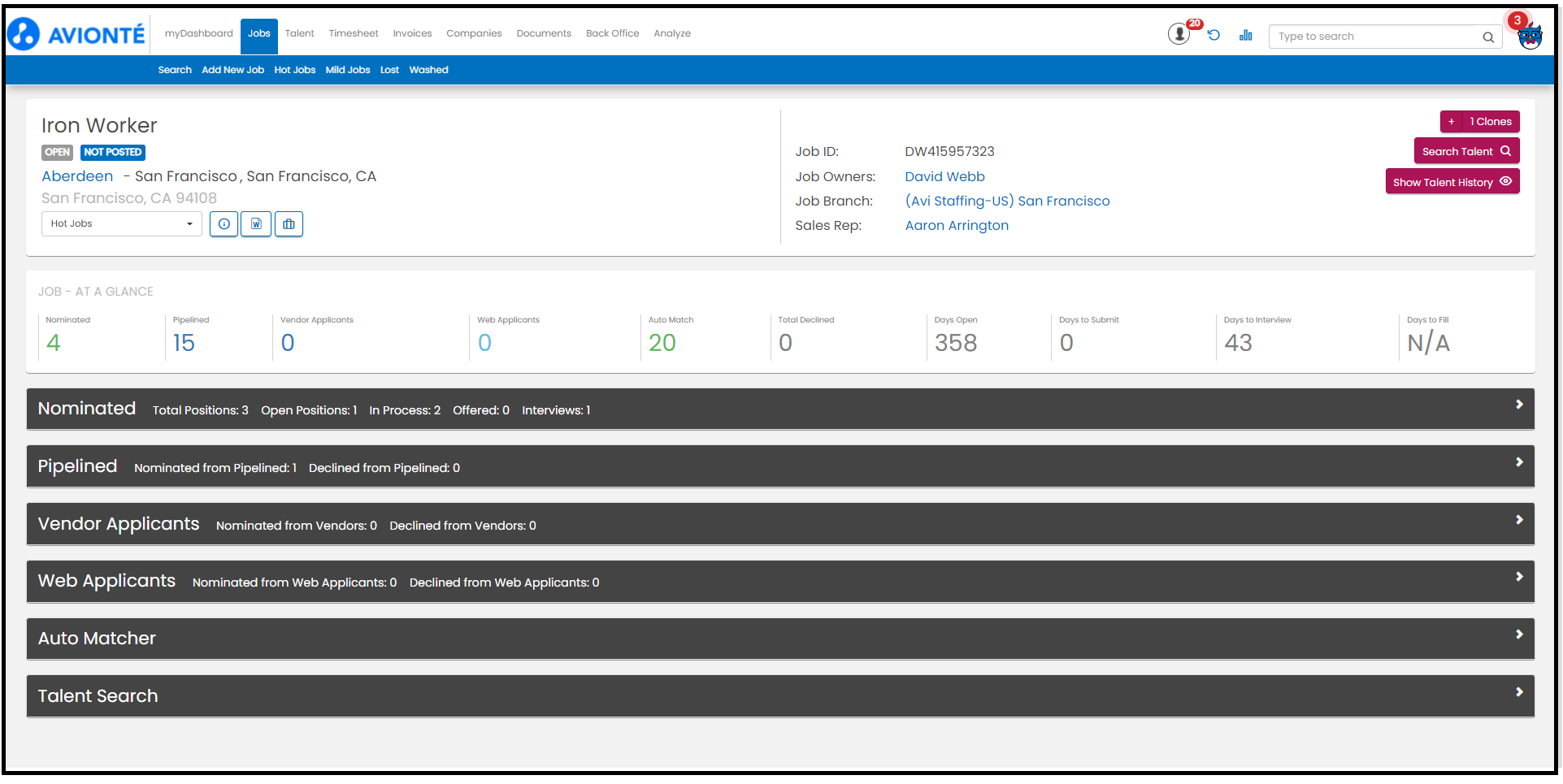1563x784 pixels.
Task: Click the refresh history icon
Action: [1213, 35]
